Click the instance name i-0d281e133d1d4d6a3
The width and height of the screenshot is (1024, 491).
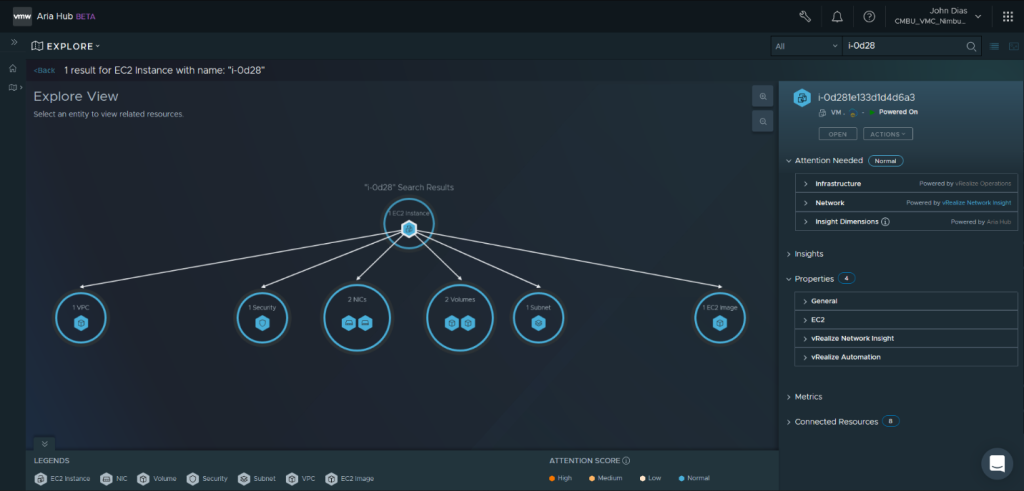tap(867, 98)
